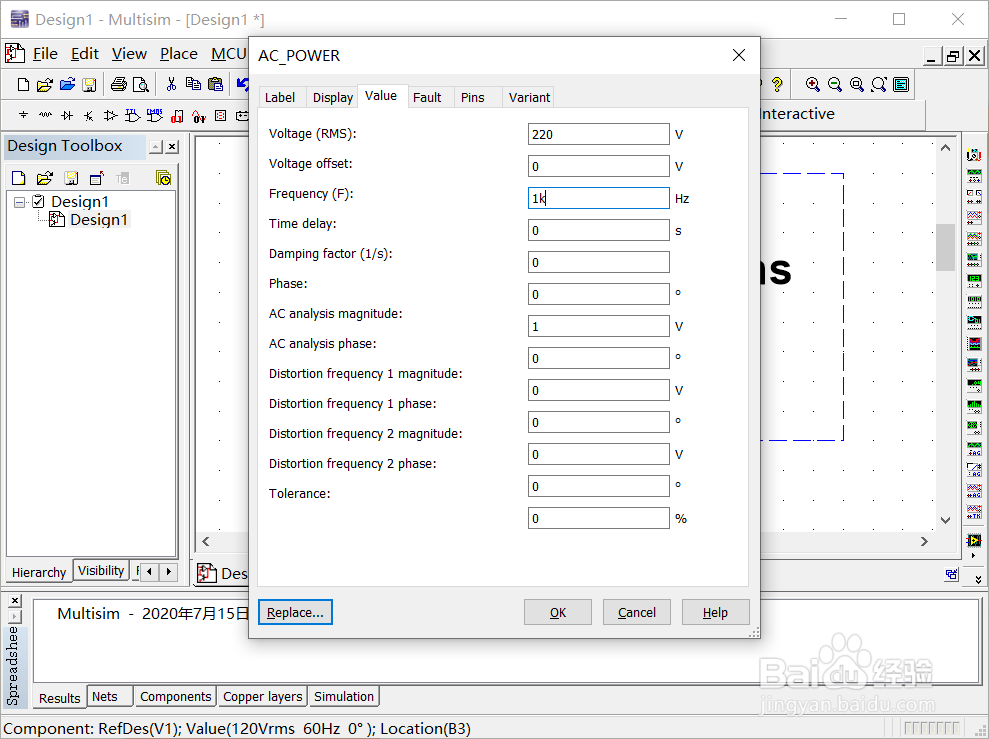Click the Frequency (F) input field
This screenshot has height=739, width=989.
tap(599, 198)
